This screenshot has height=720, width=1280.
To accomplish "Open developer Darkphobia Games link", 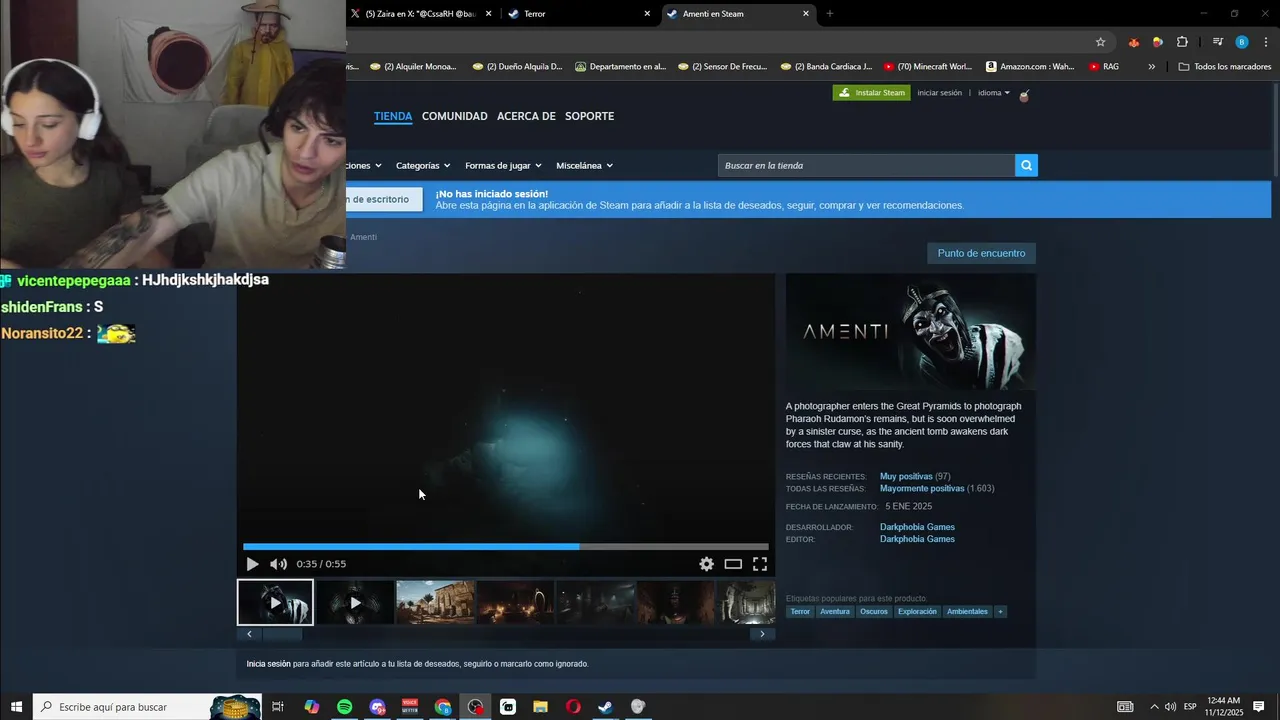I will (x=917, y=527).
